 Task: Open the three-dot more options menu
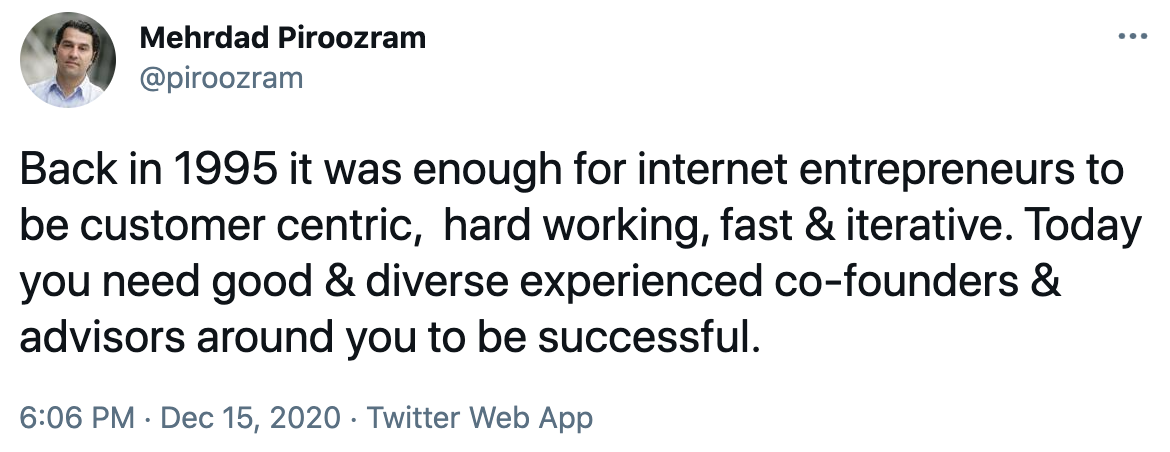pos(1132,36)
